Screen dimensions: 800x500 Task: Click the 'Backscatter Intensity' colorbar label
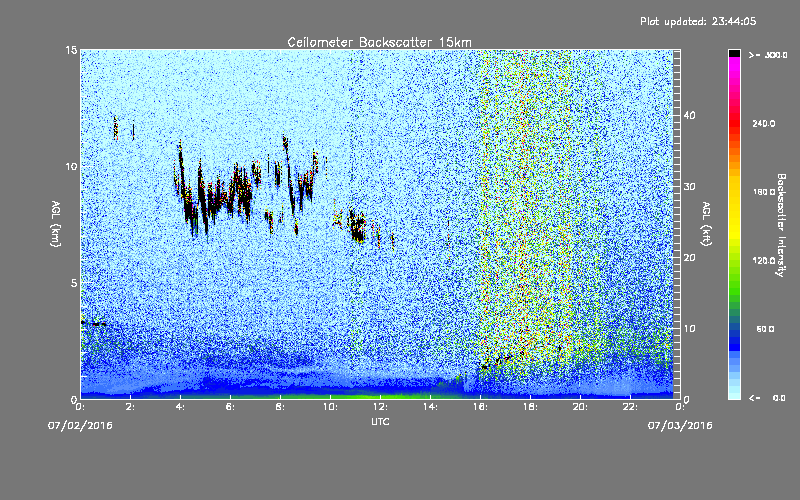pos(781,225)
